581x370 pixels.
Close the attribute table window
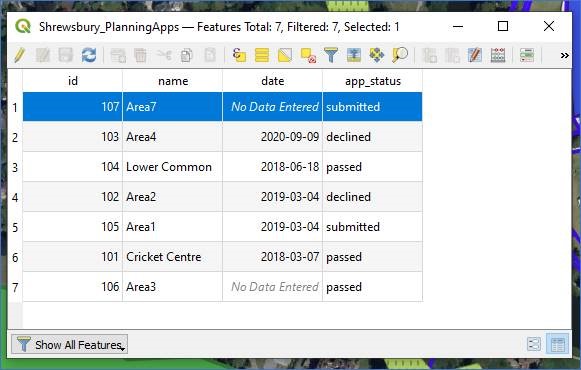[549, 26]
